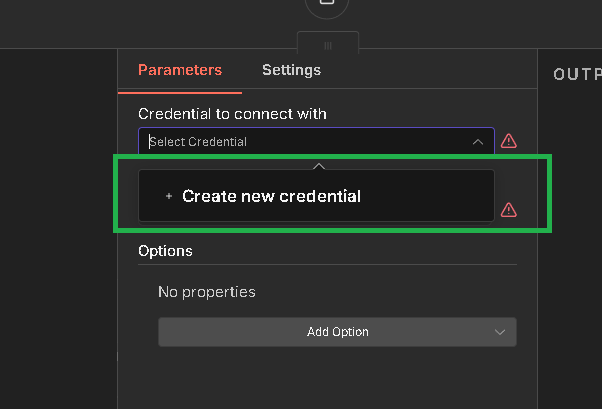Click the Options section heading
This screenshot has width=602, height=409.
coord(165,251)
